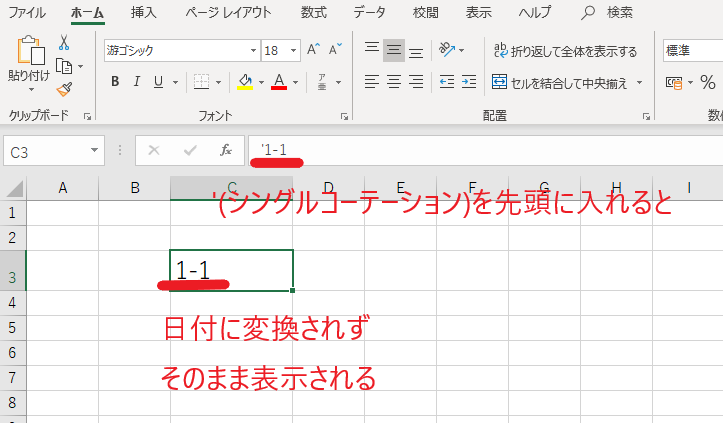Expand the underline style arrow

tap(175, 83)
